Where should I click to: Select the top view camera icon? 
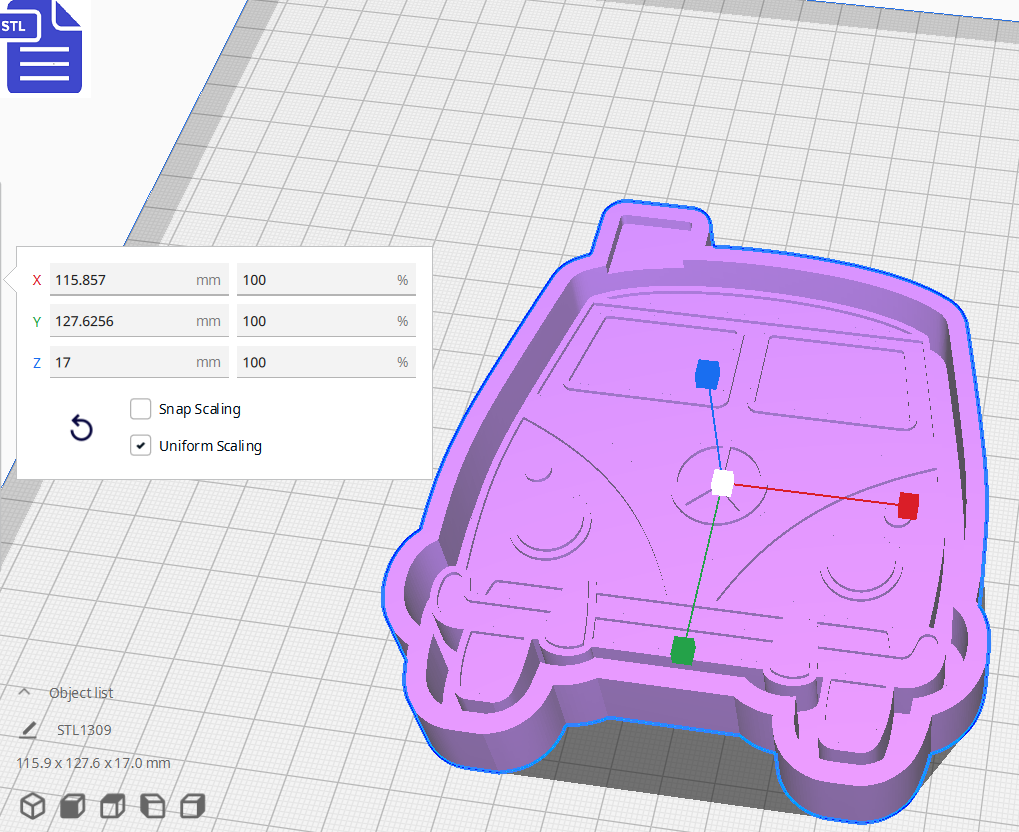coord(112,805)
